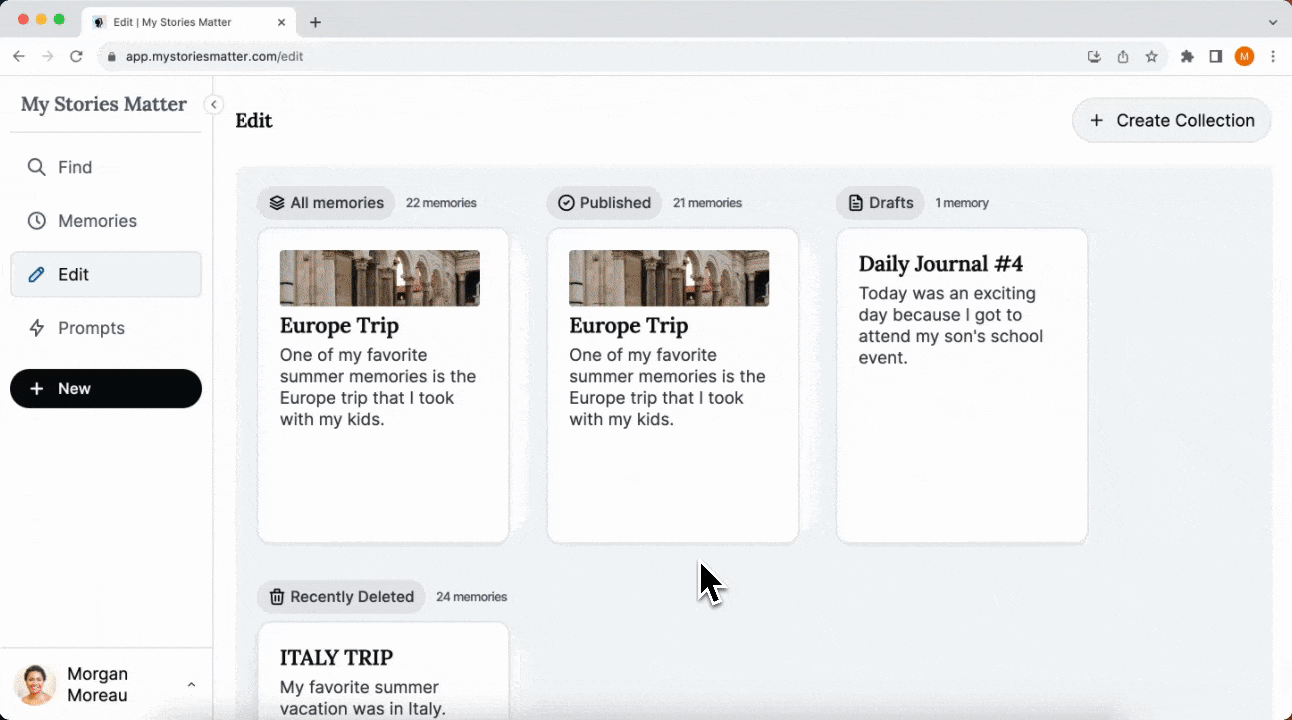Open the Published collection chip
1292x720 pixels.
pos(604,203)
